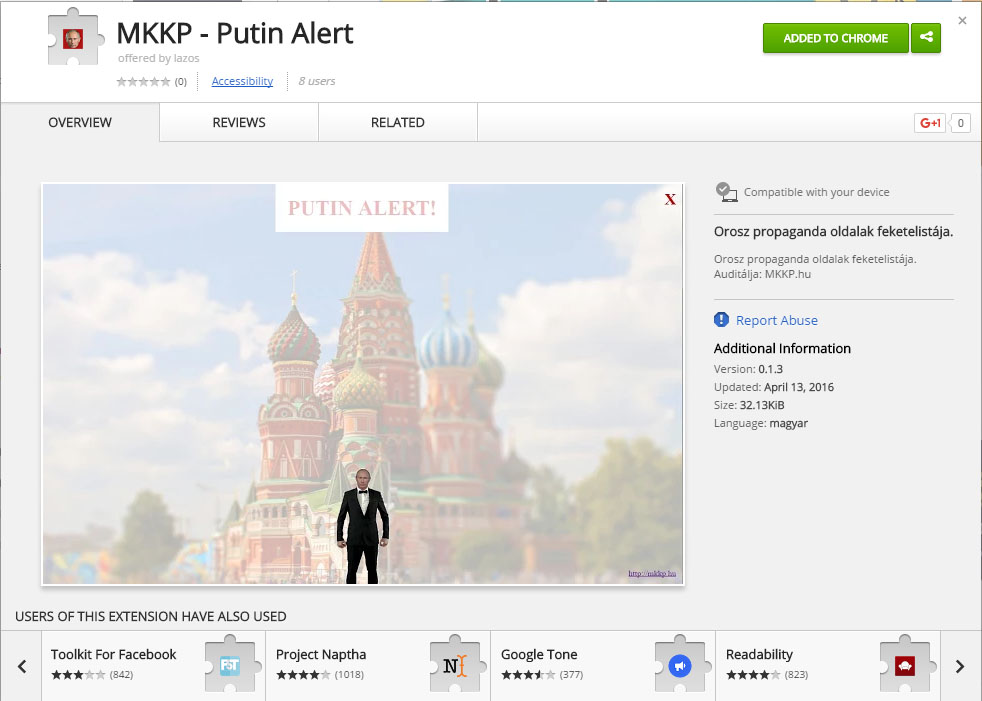This screenshot has width=982, height=701.
Task: Click the "PUTIN ALERT!" banner in the preview
Action: 362,207
